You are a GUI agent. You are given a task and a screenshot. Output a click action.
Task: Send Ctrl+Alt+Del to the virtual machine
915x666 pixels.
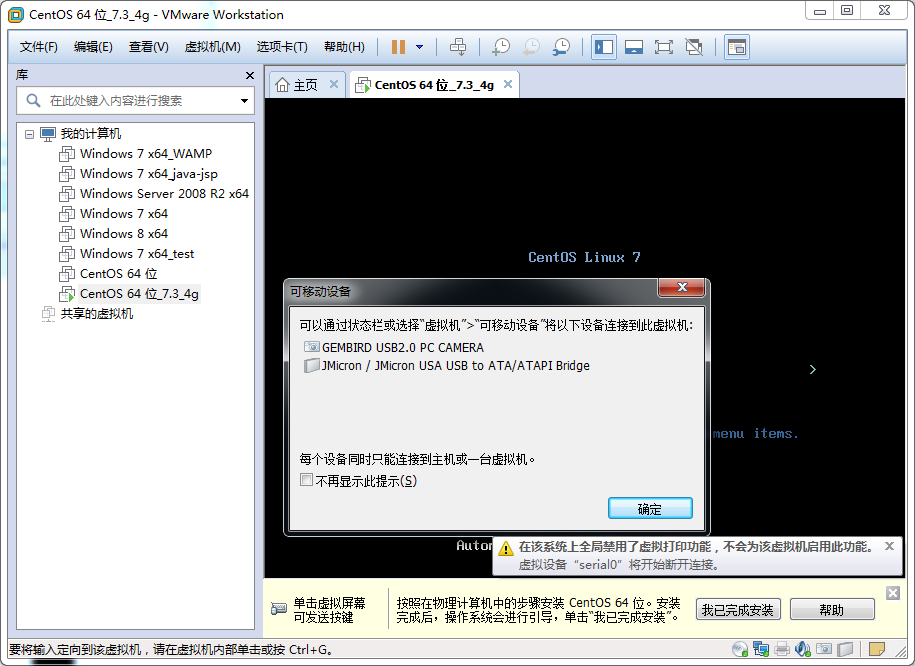458,47
